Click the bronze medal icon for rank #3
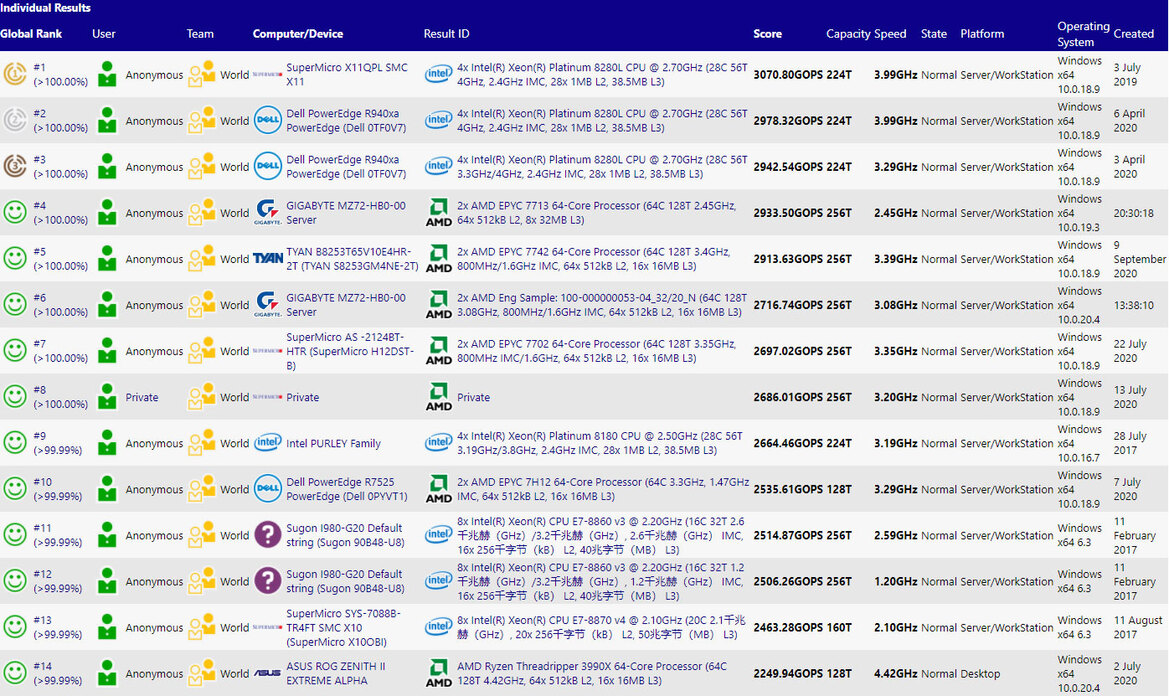The height and width of the screenshot is (696, 1169). 15,166
